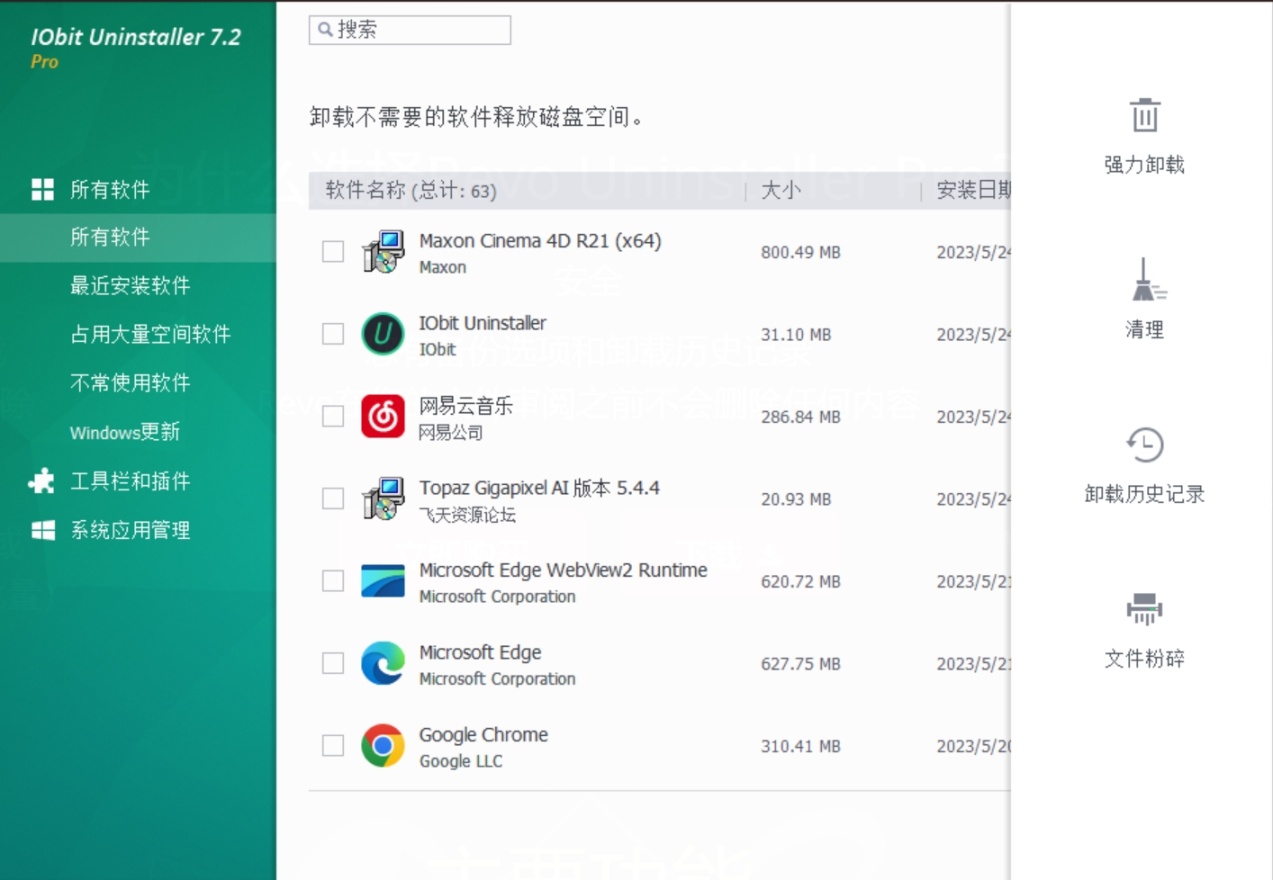This screenshot has width=1273, height=880.
Task: Click the 清理 broom icon
Action: tap(1147, 280)
